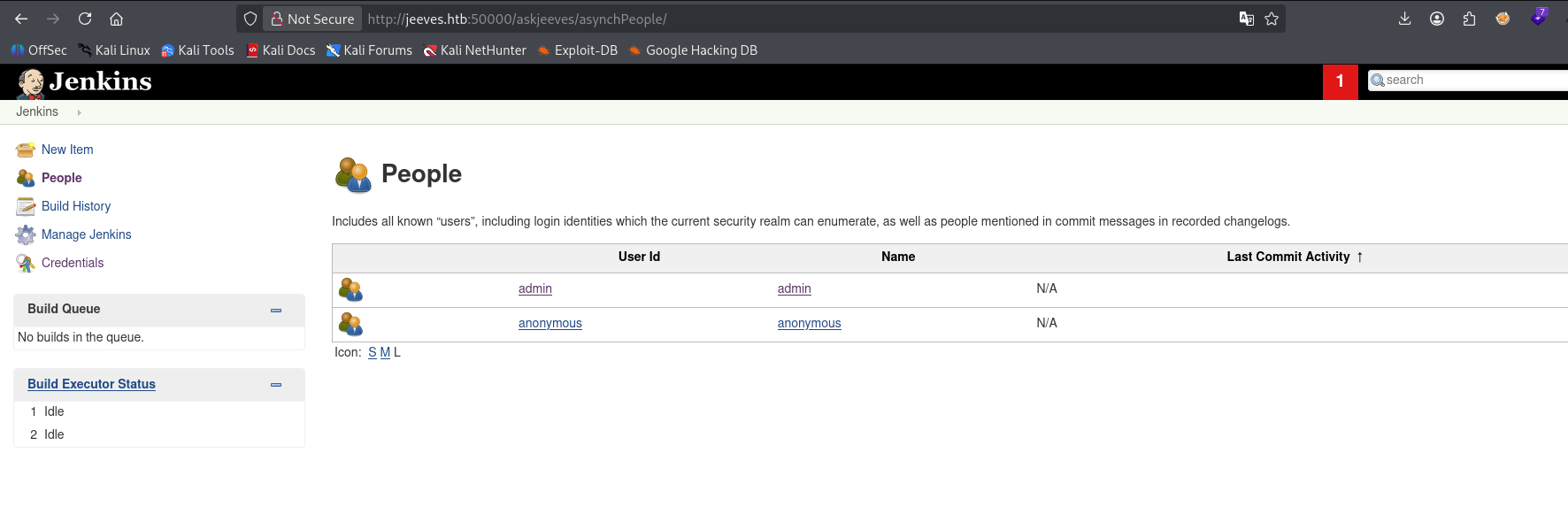Click executor 1 Idle row
The height and width of the screenshot is (507, 1568).
159,411
